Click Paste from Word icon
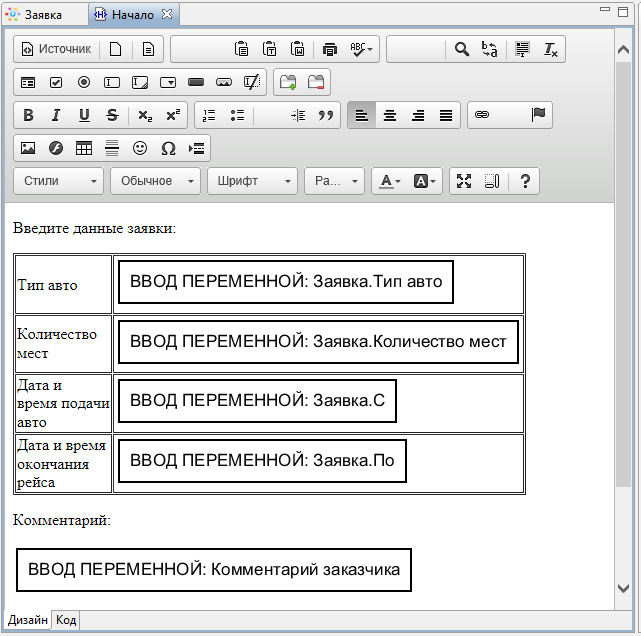 (298, 49)
